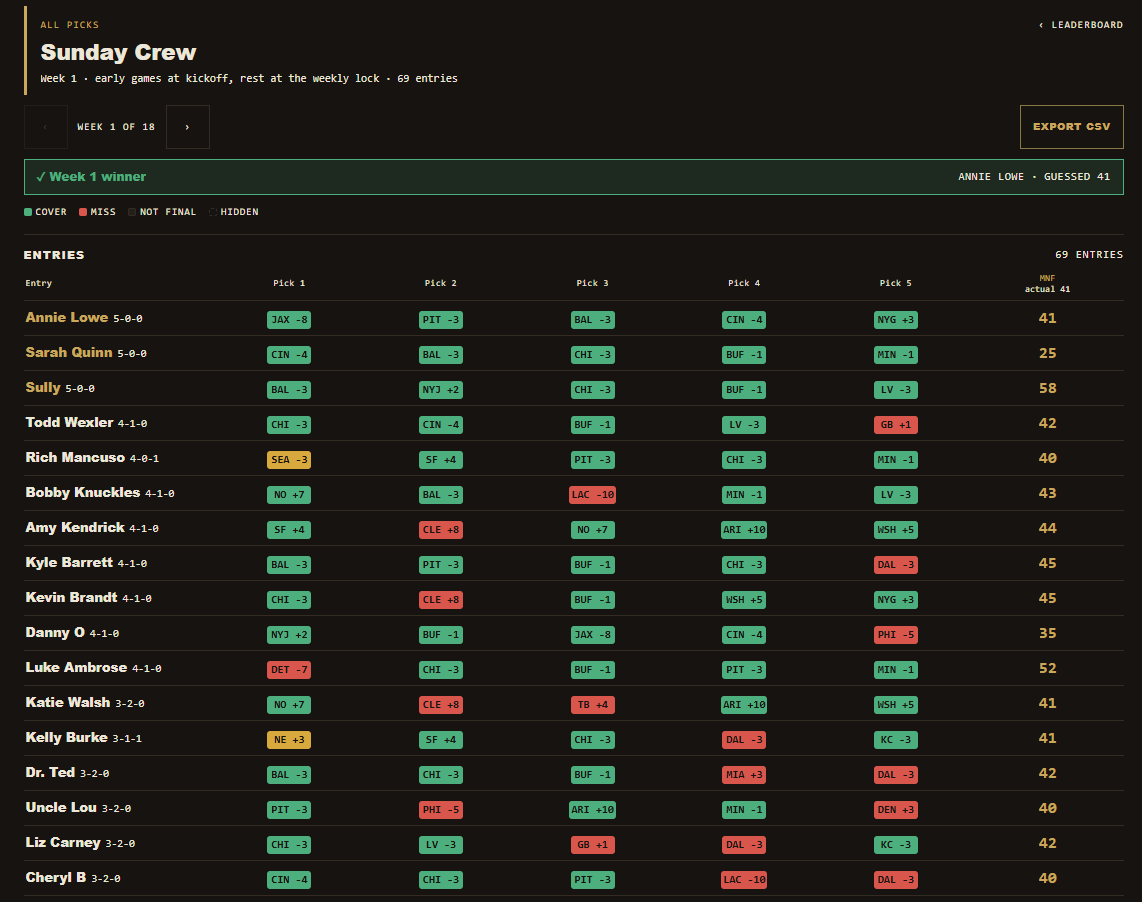Go to next week arrow
The width and height of the screenshot is (1142, 902).
click(187, 127)
